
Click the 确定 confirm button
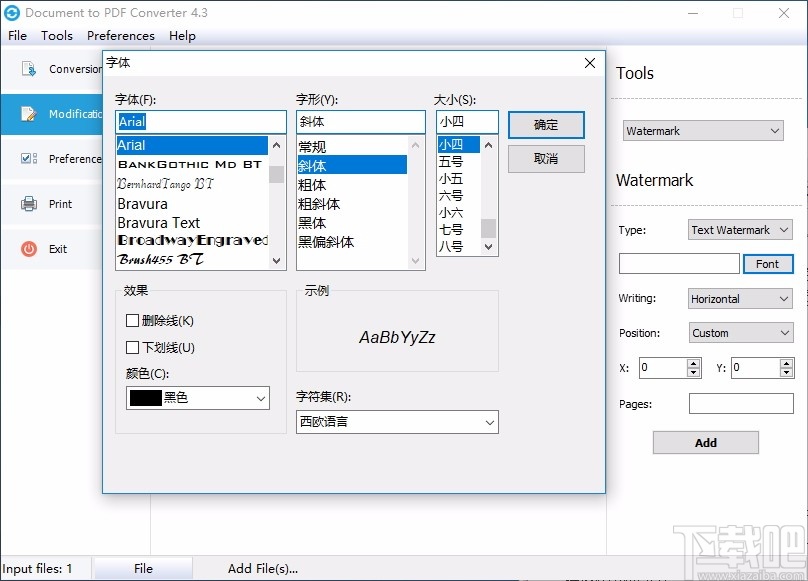(546, 125)
